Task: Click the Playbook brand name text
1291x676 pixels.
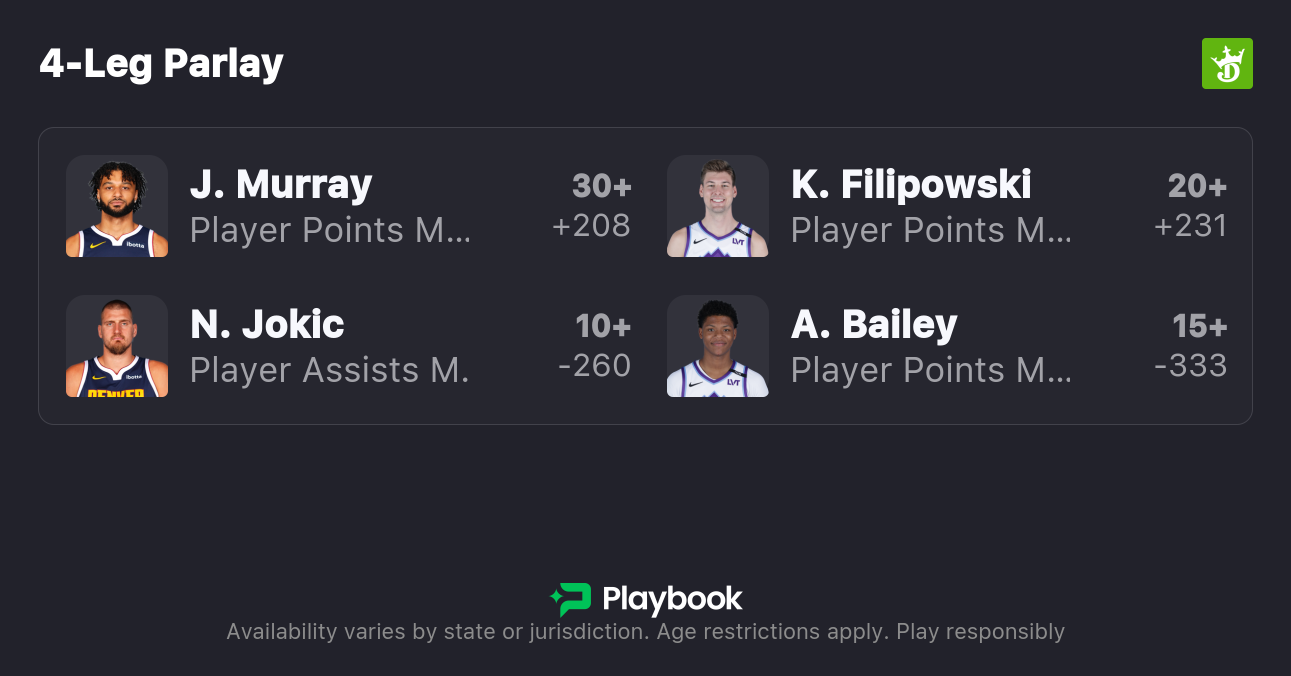Action: [672, 599]
